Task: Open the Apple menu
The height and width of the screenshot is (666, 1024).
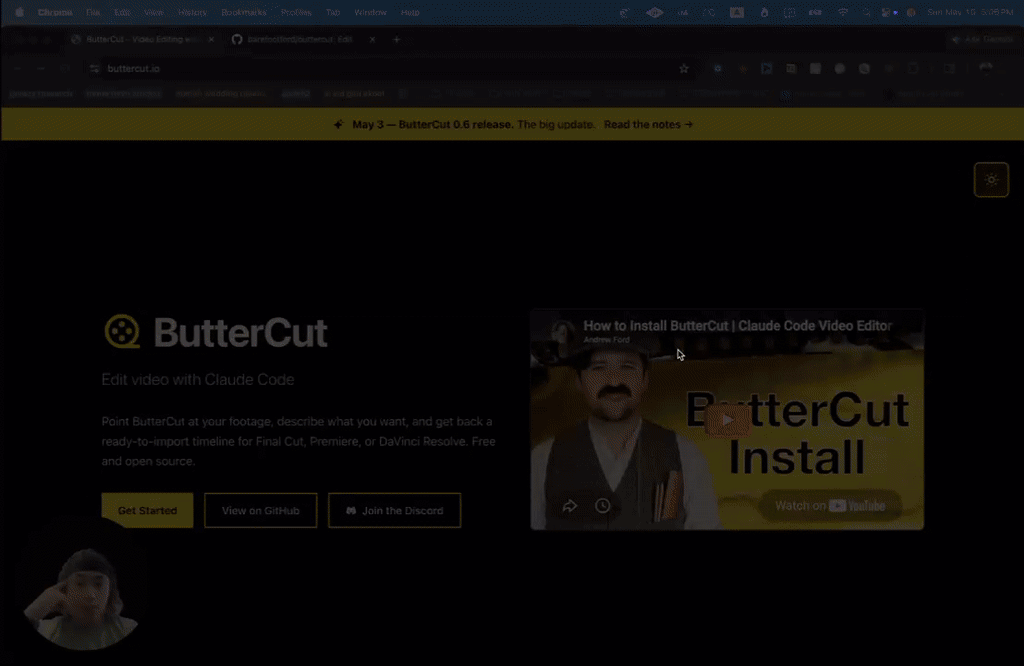Action: 19,12
